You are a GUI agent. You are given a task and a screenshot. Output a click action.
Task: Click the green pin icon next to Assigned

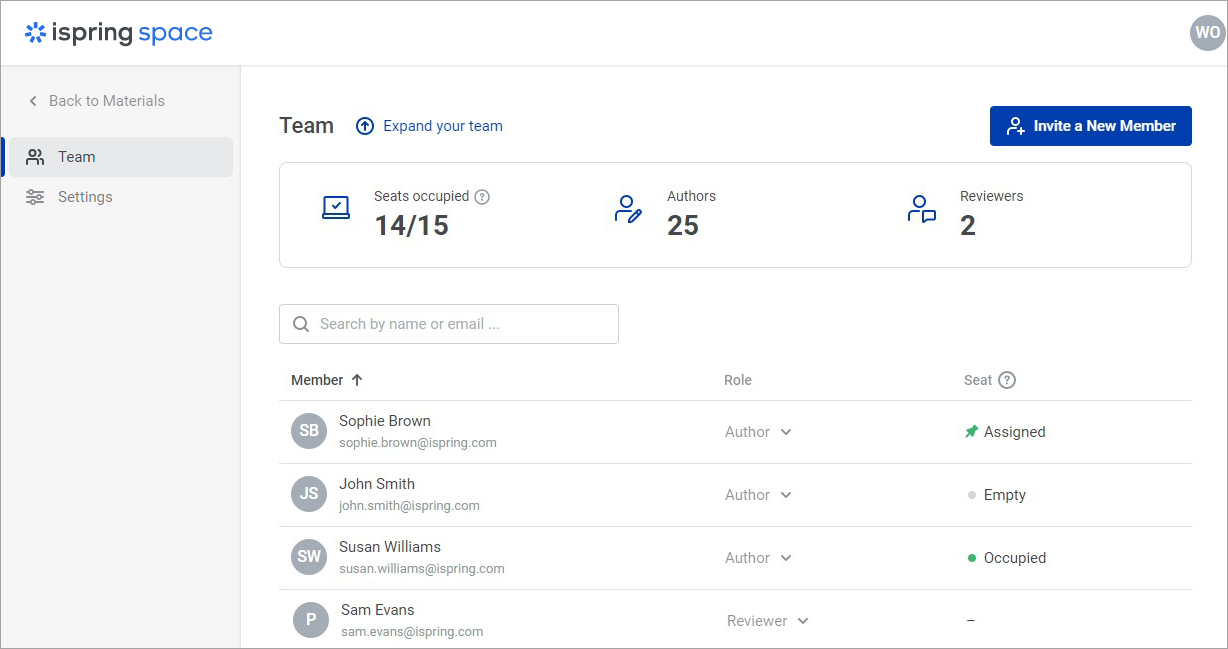click(971, 432)
